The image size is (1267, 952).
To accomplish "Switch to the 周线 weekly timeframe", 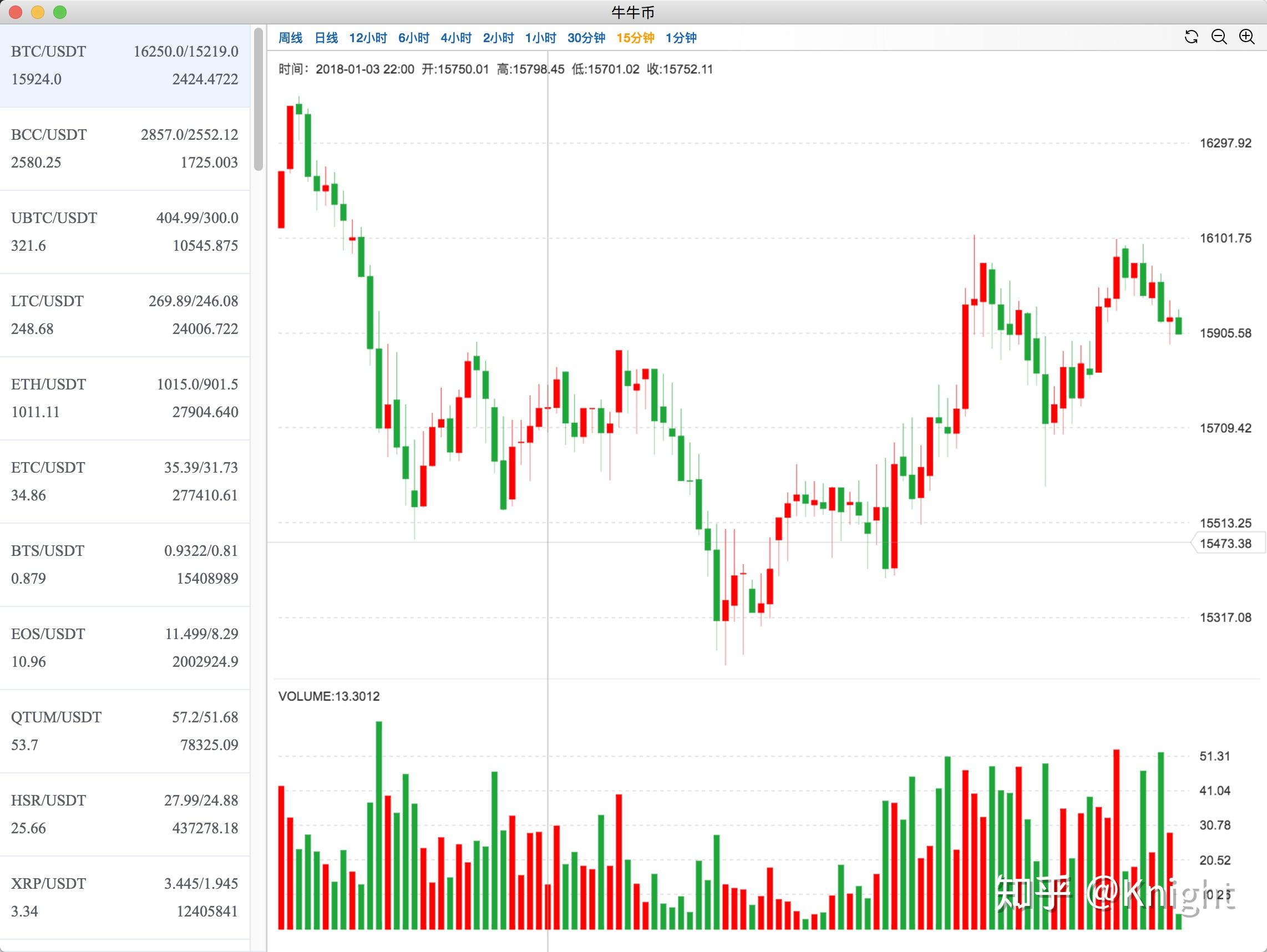I will [x=291, y=38].
